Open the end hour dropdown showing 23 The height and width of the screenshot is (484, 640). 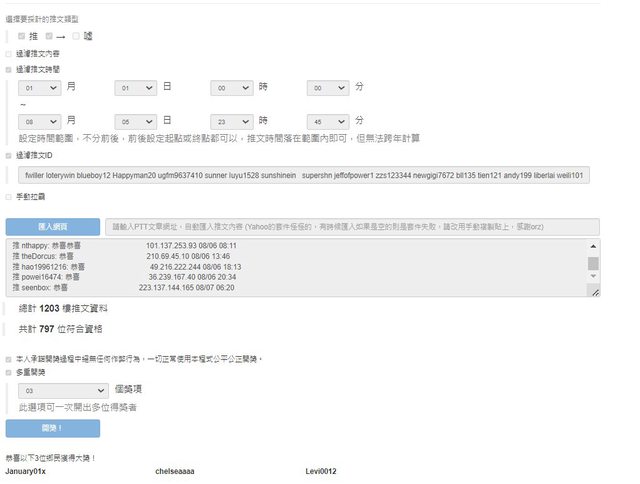(232, 120)
